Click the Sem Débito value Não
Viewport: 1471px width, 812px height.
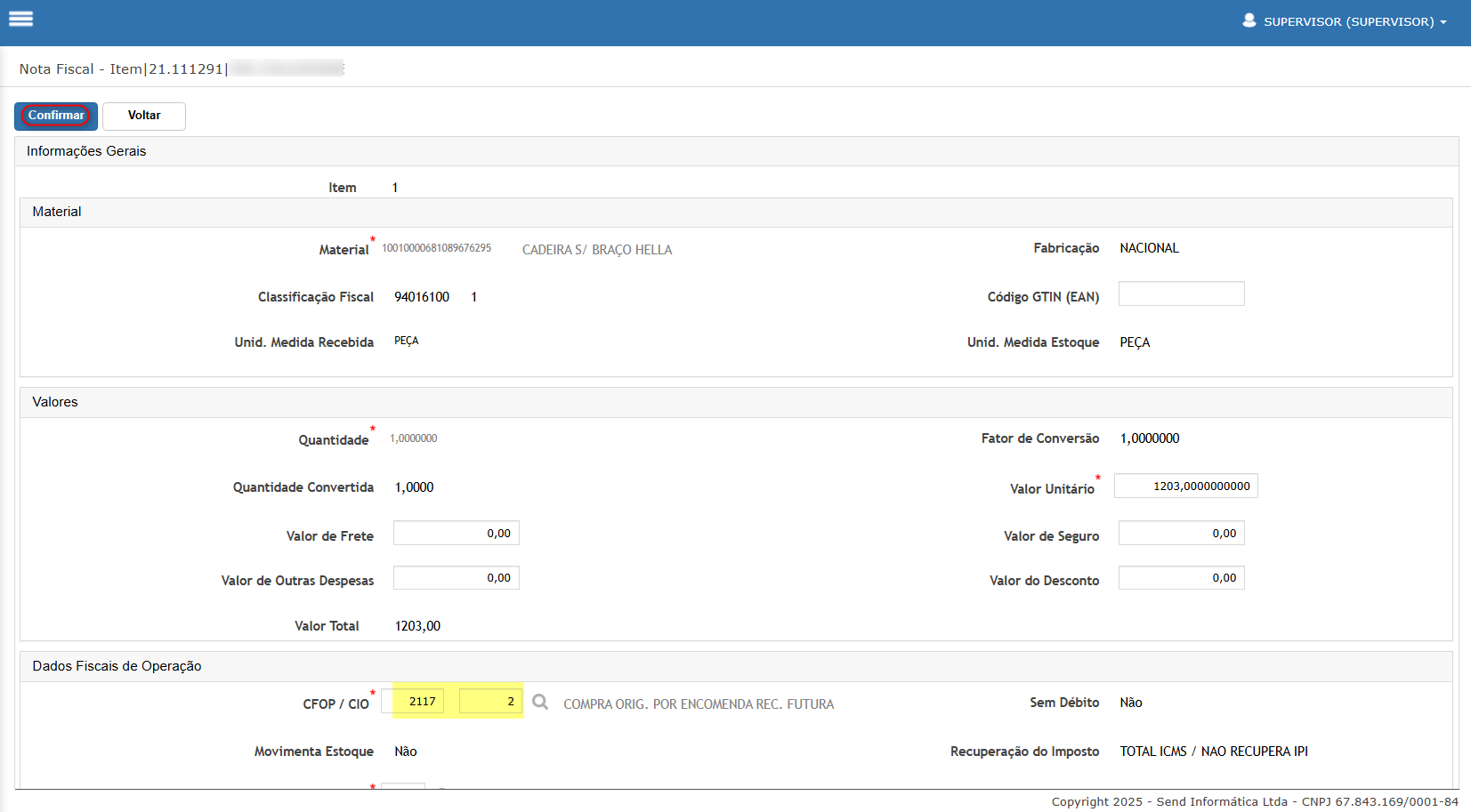tap(1131, 703)
